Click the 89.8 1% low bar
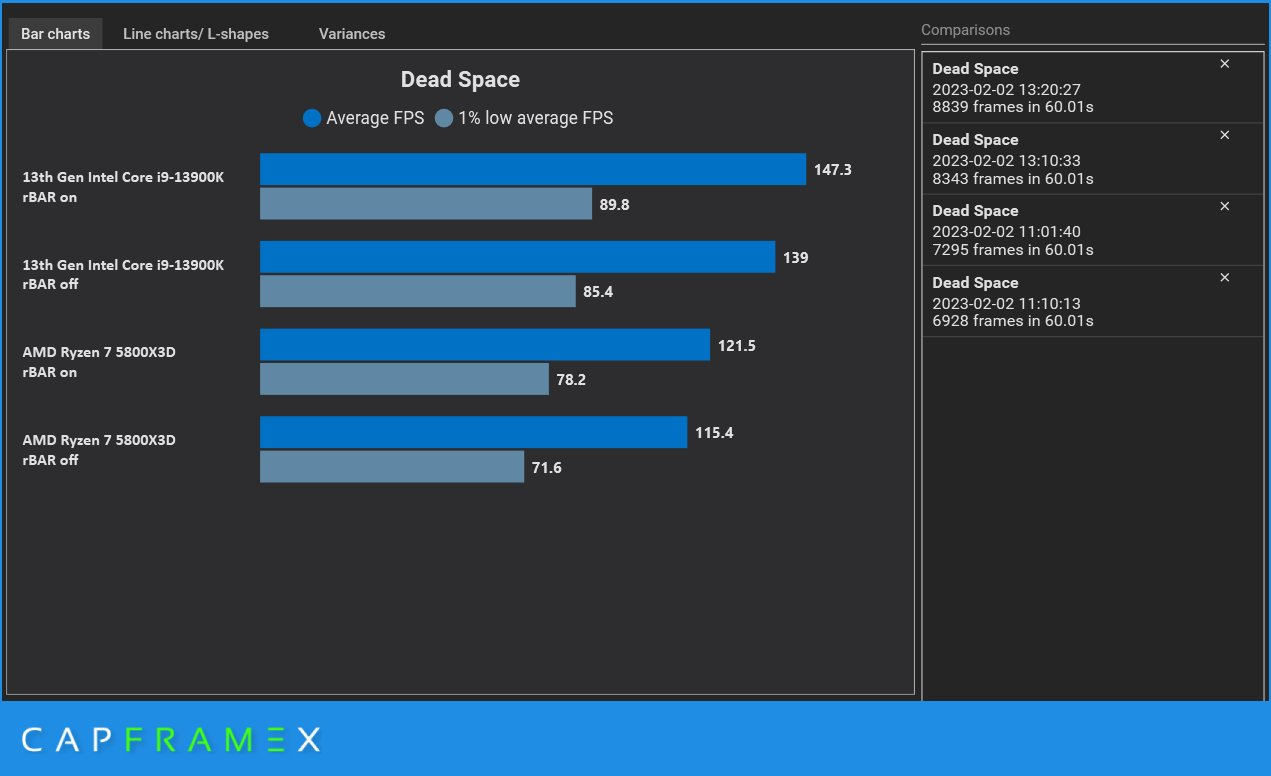The image size is (1271, 776). [426, 204]
